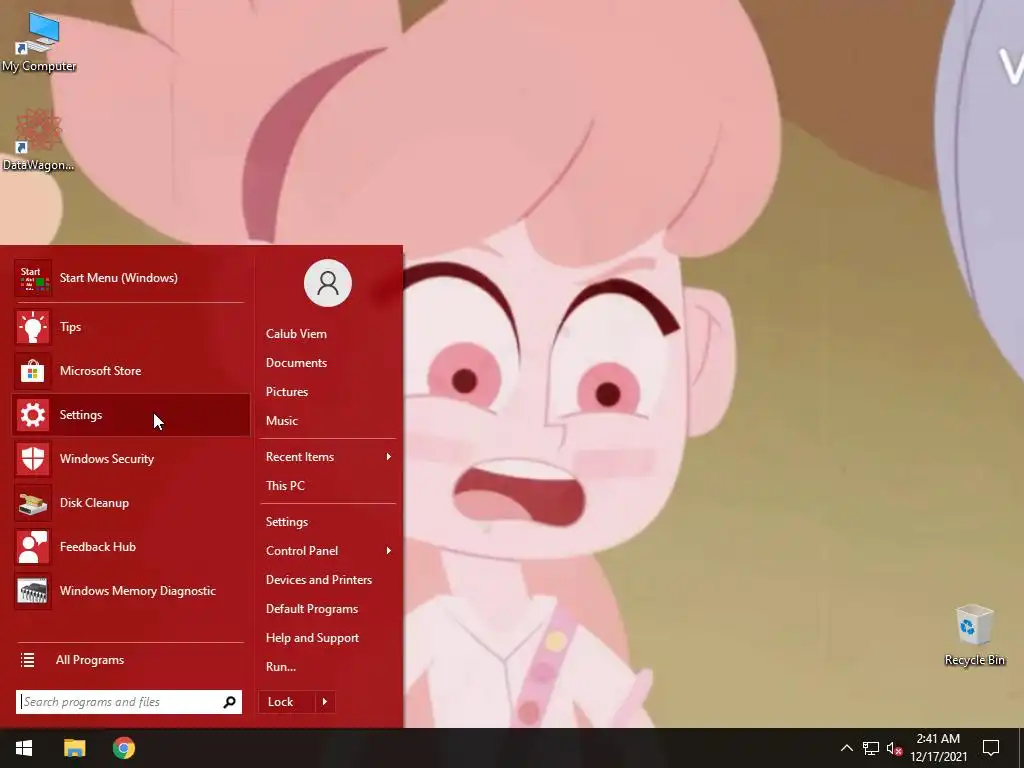This screenshot has width=1024, height=768.
Task: Click the Feedback Hub label
Action: point(98,547)
